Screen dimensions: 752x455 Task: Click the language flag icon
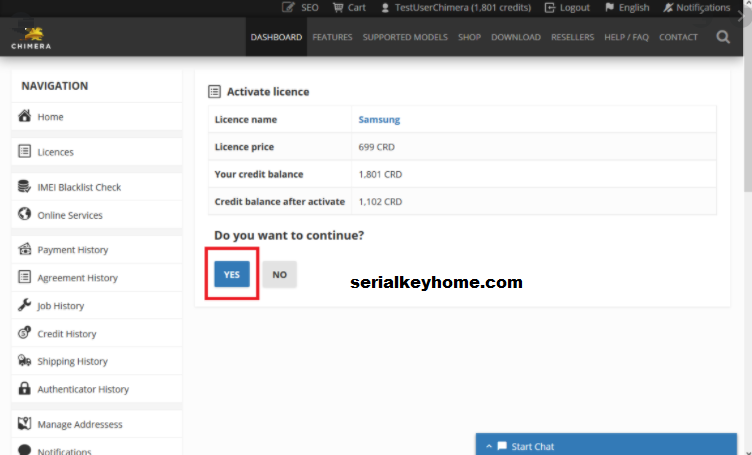pos(609,7)
